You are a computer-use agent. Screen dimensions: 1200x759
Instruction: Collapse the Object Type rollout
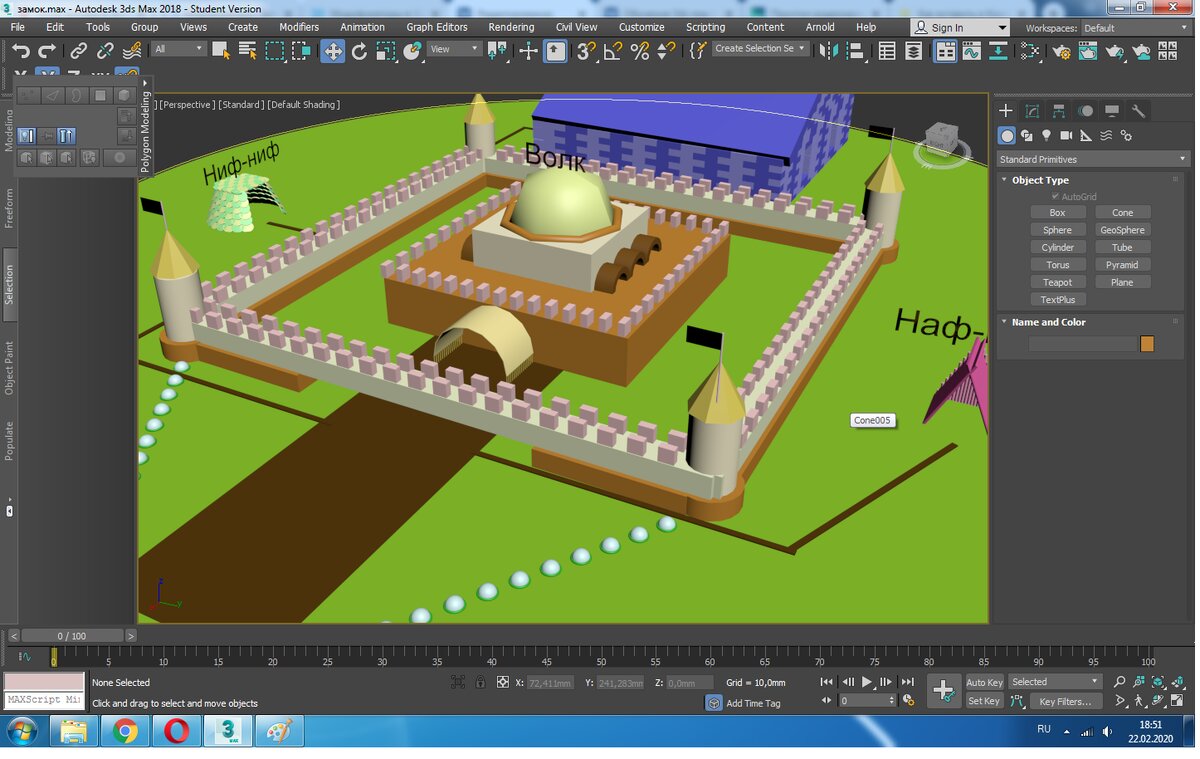pos(1040,180)
